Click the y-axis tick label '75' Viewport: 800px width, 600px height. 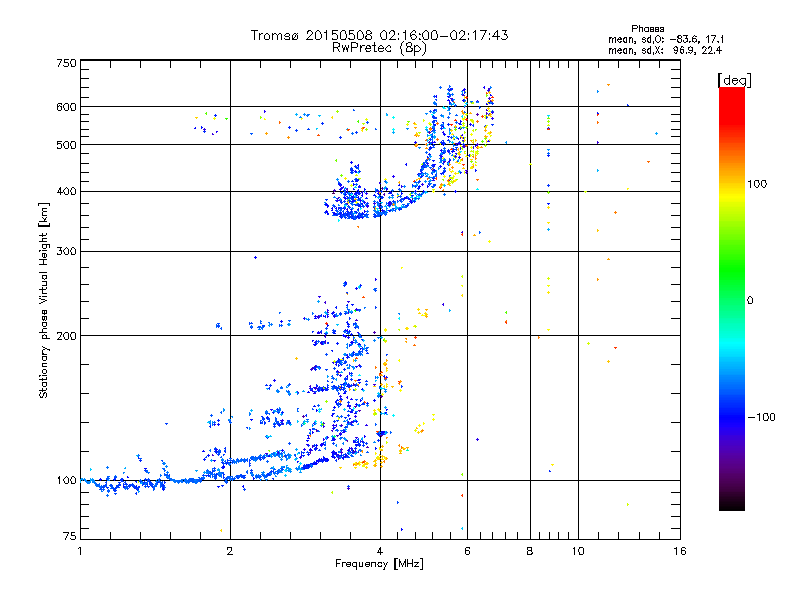click(70, 536)
